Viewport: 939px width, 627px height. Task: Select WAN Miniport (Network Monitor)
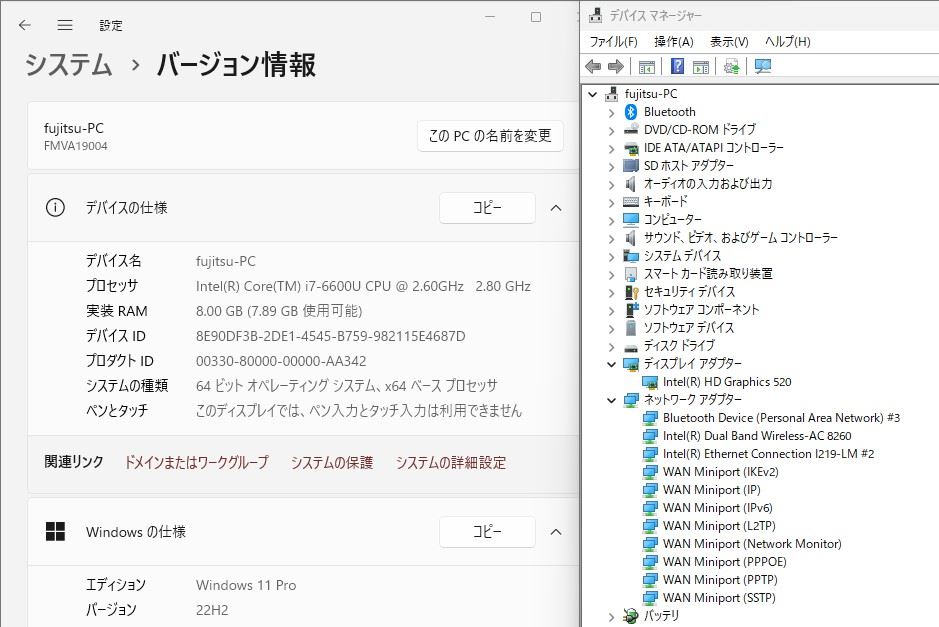(x=752, y=544)
